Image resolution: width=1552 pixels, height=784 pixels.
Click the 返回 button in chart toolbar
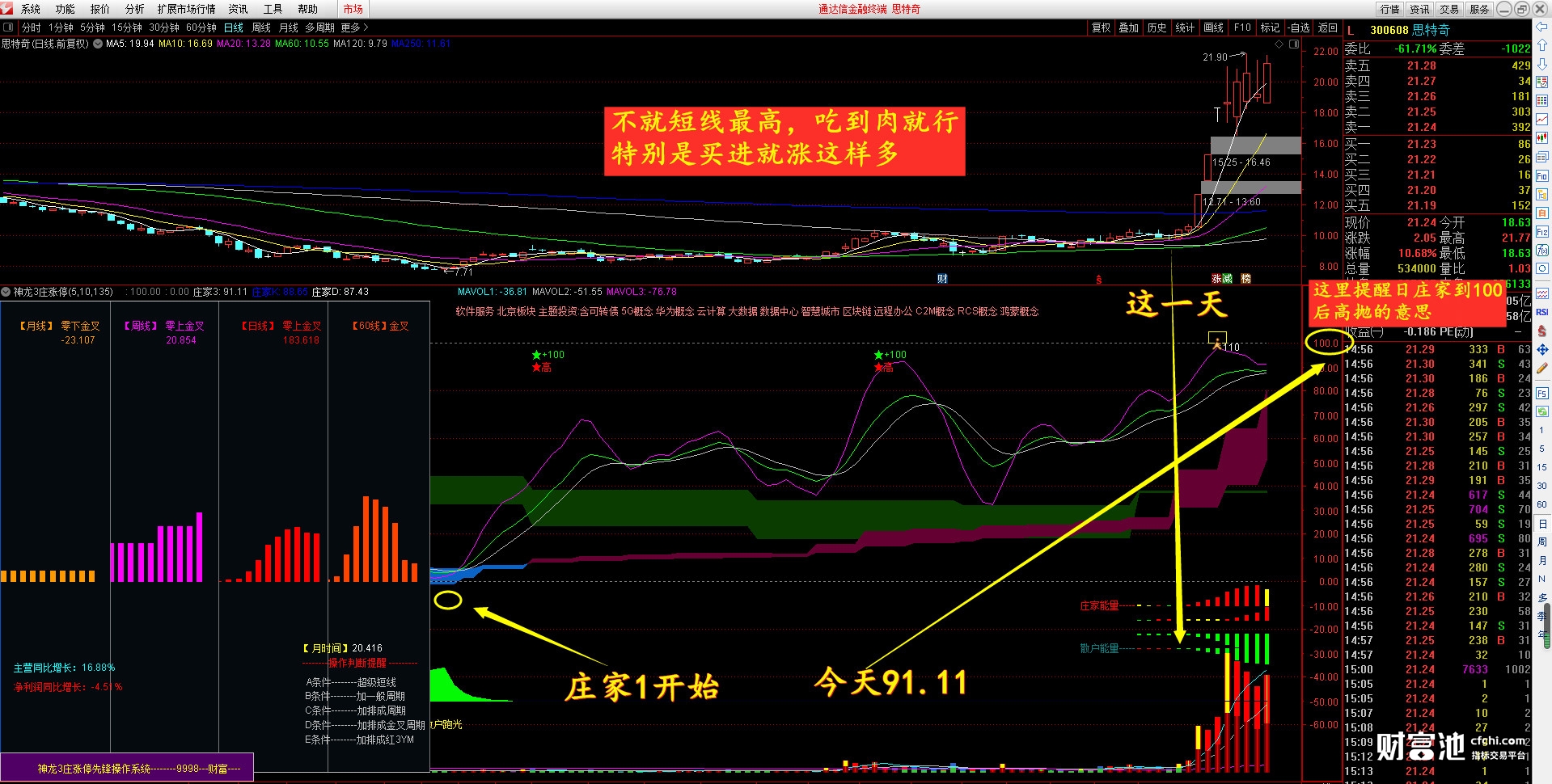1328,27
